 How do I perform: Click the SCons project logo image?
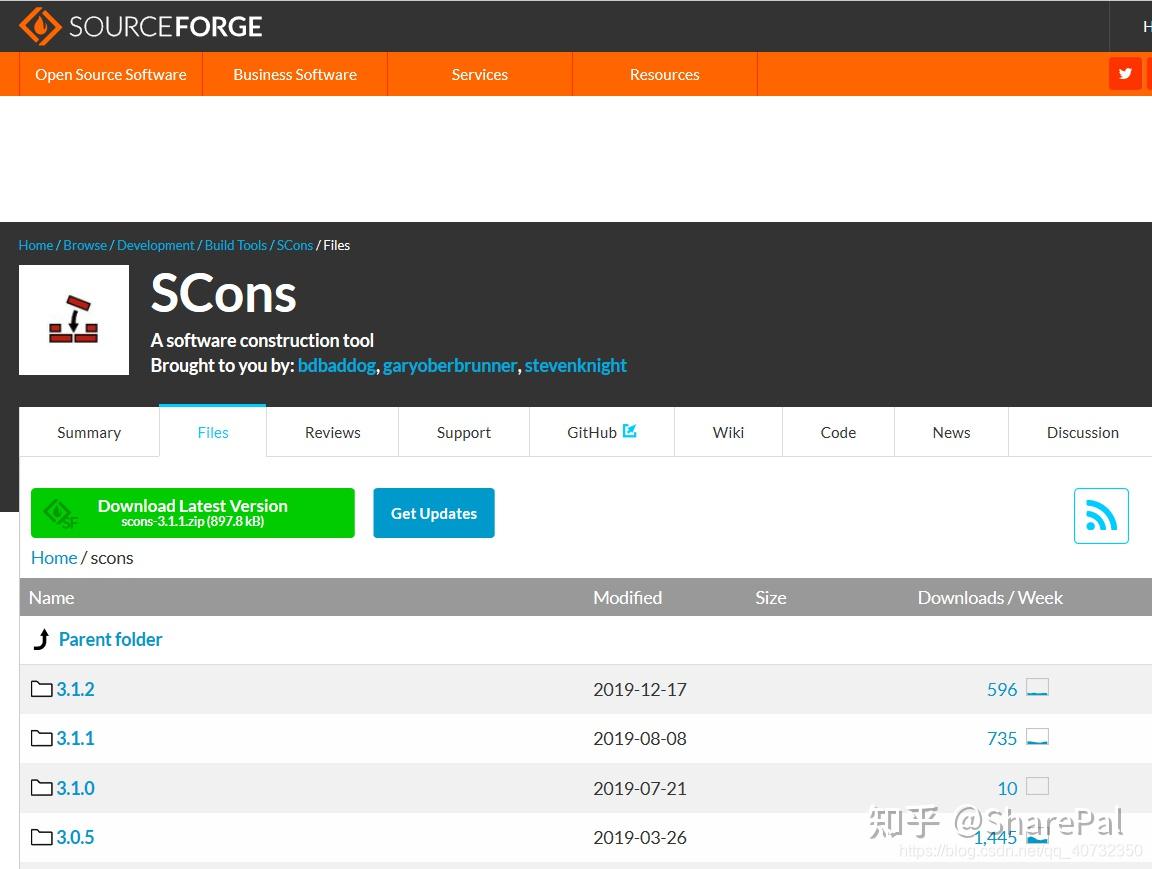(x=74, y=320)
